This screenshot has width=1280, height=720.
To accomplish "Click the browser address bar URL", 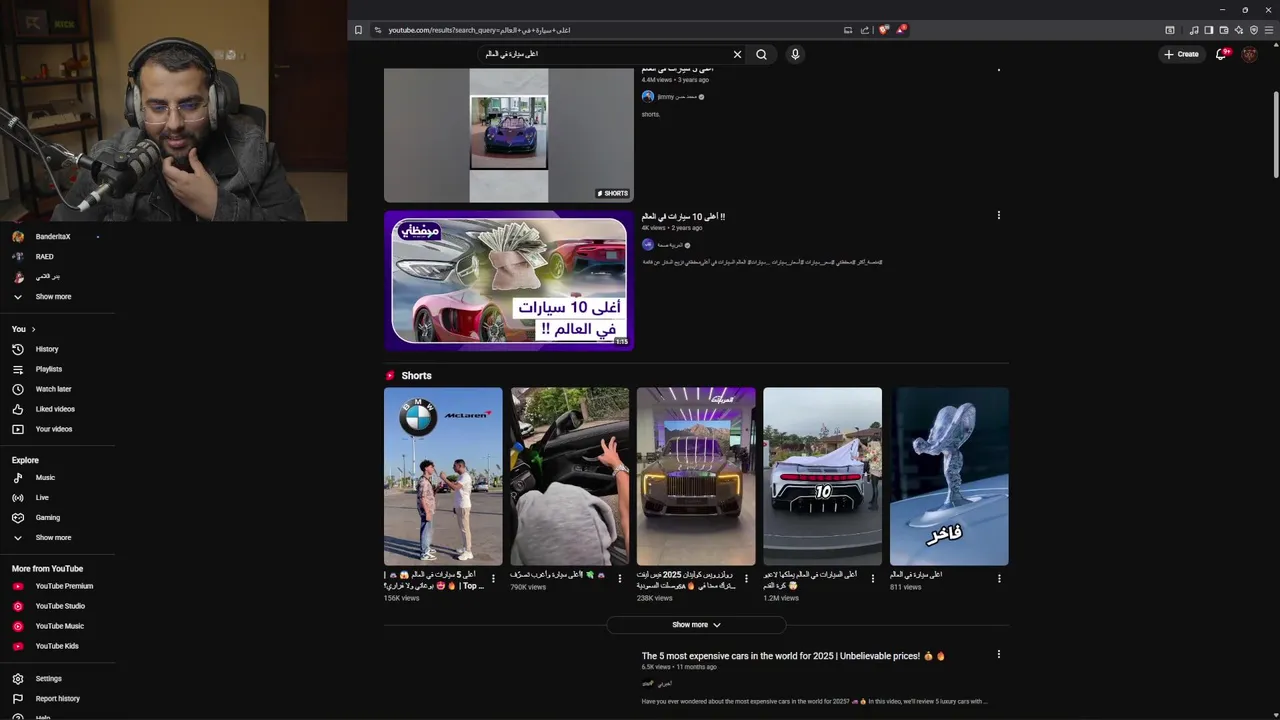I will (479, 30).
